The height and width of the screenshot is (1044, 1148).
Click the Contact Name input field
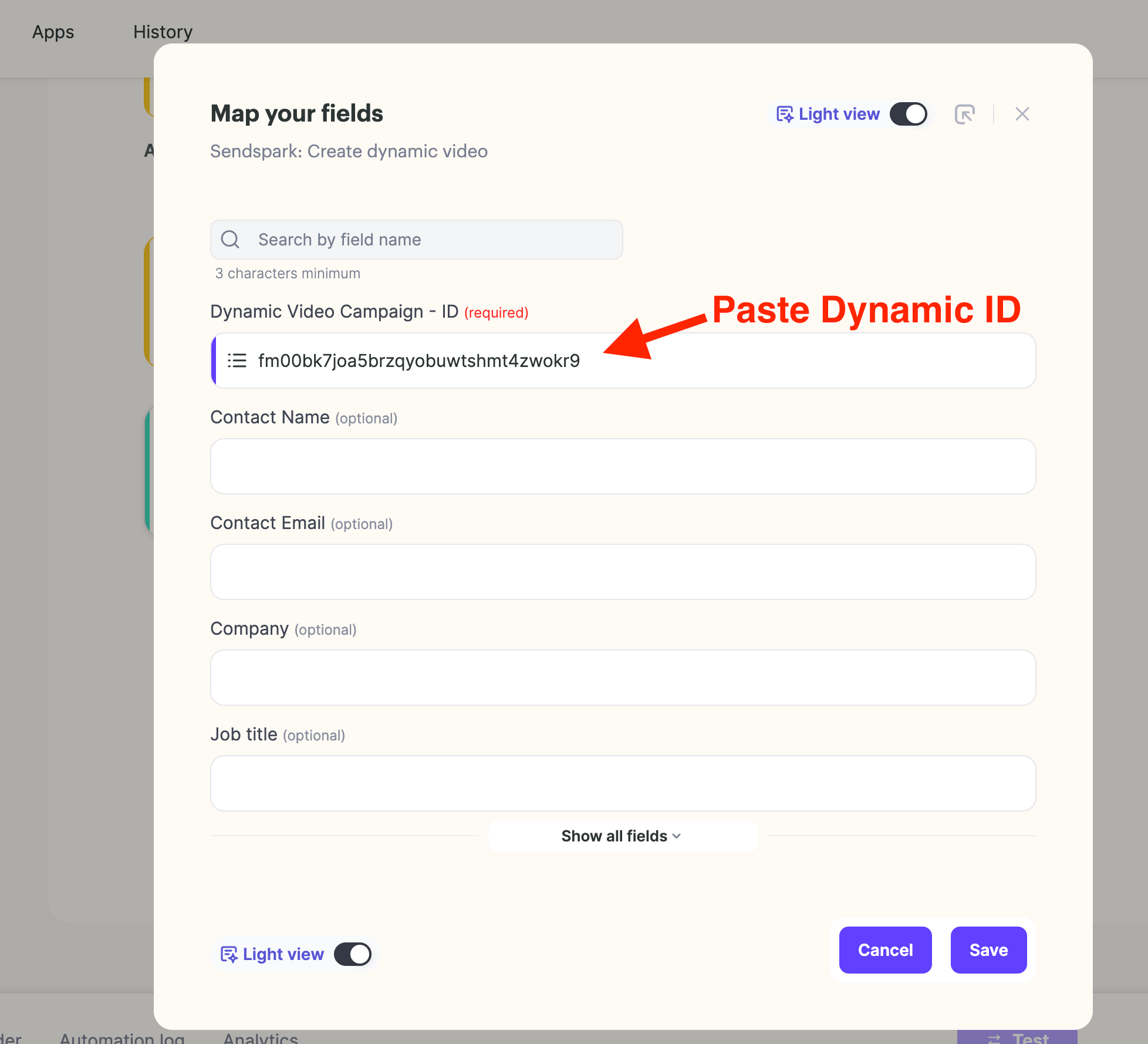click(x=623, y=466)
